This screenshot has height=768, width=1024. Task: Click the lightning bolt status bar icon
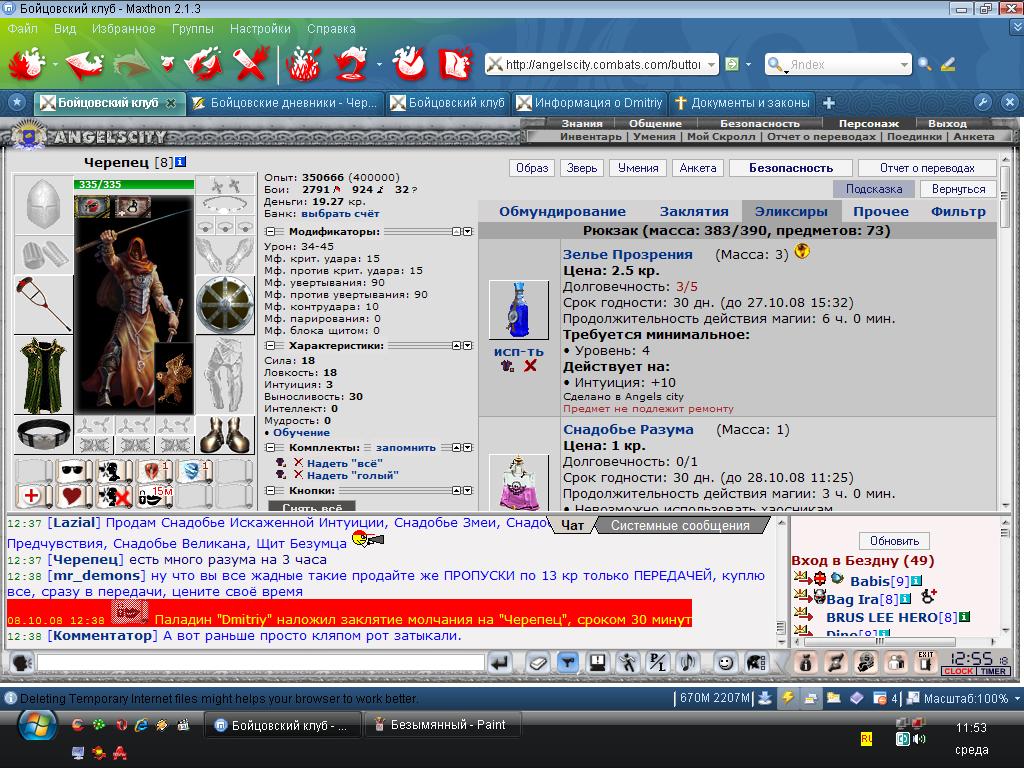(x=788, y=698)
